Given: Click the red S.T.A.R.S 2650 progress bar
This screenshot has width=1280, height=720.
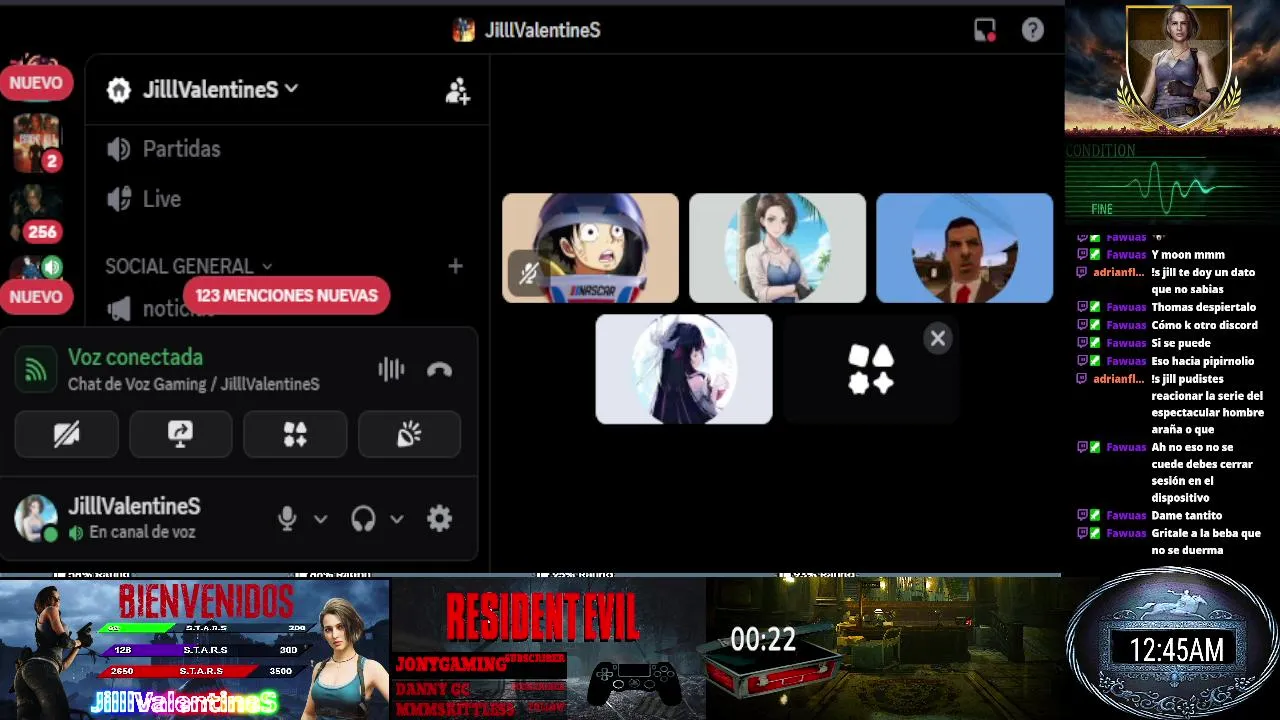Looking at the screenshot, I should pos(203,671).
